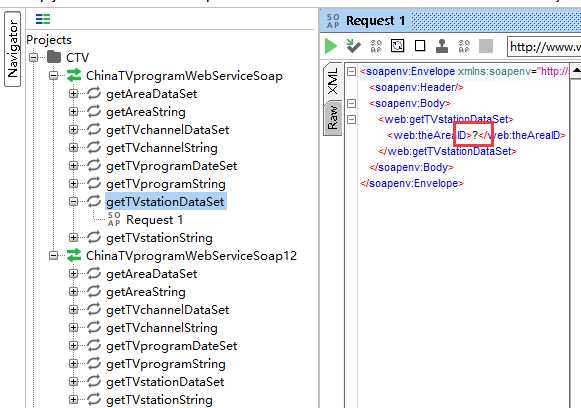Collapse the ChinaTVprogramWebServiceSoap interface node
Image resolution: width=581 pixels, height=408 pixels.
coord(54,76)
